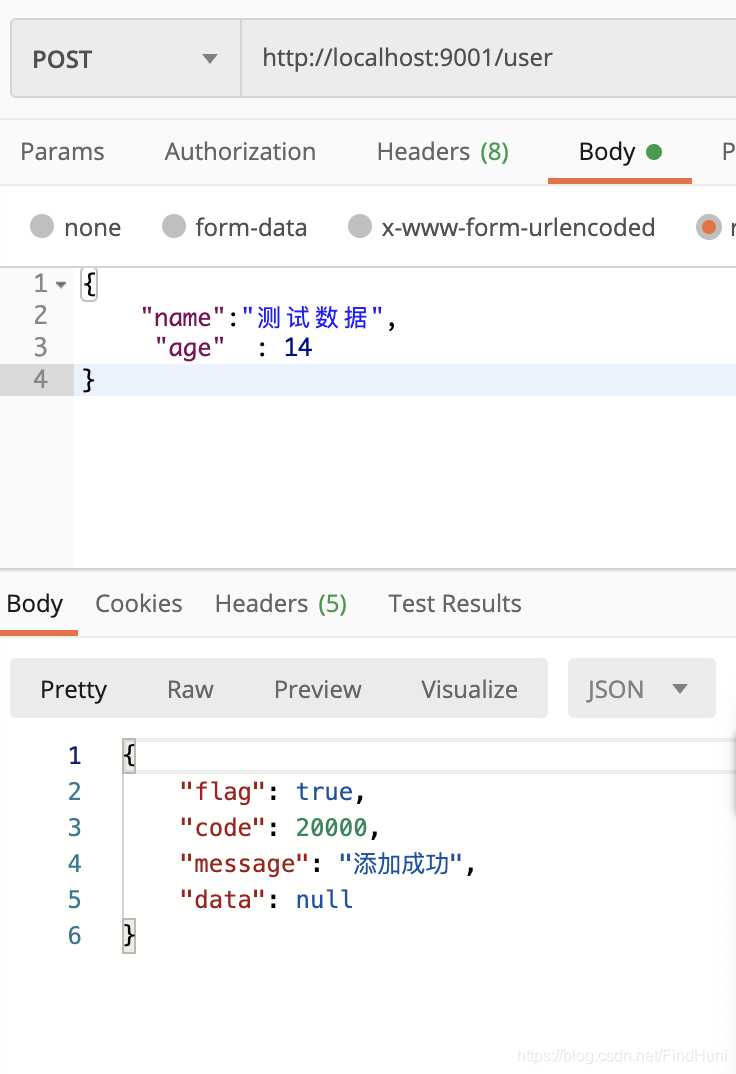Viewport: 736px width, 1074px height.
Task: Click the value 14 in request body
Action: [x=298, y=348]
